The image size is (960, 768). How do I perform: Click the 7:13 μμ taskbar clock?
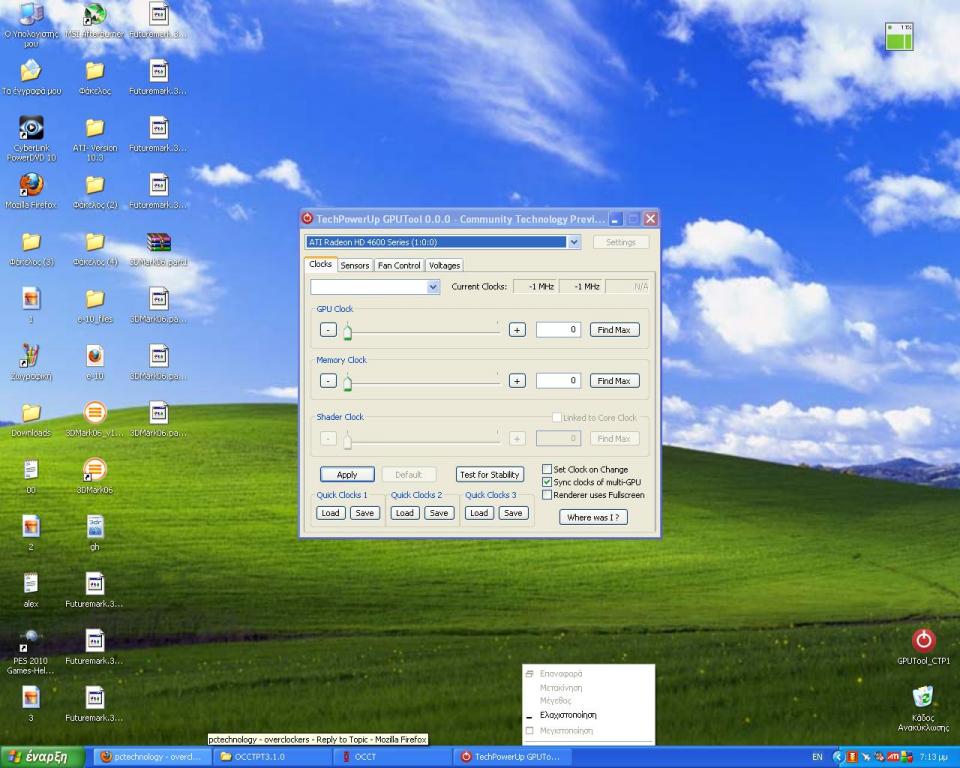click(x=934, y=757)
